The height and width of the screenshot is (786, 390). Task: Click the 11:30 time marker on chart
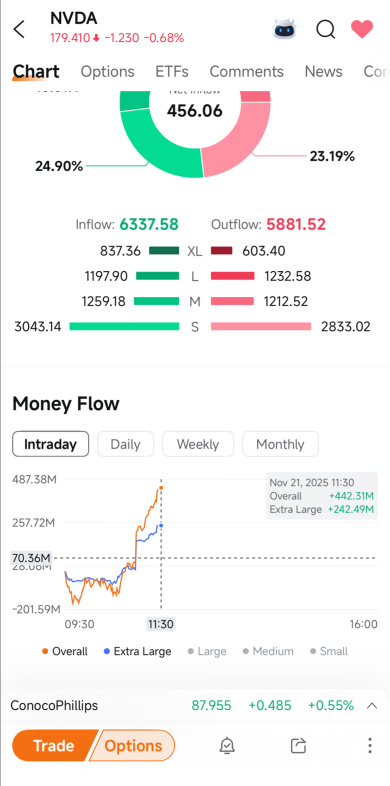click(x=160, y=624)
